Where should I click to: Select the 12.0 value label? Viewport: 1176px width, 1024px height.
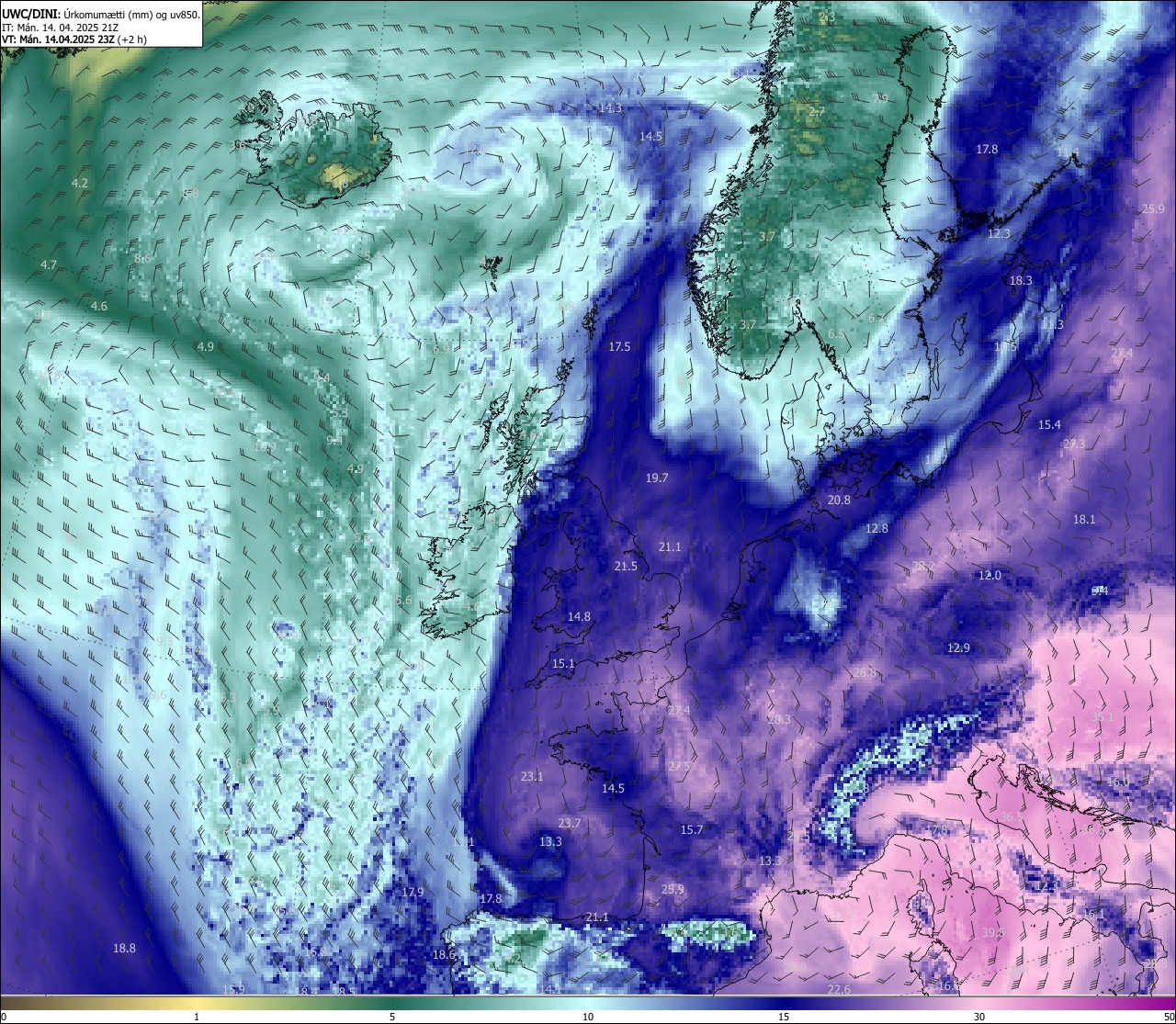click(x=989, y=576)
